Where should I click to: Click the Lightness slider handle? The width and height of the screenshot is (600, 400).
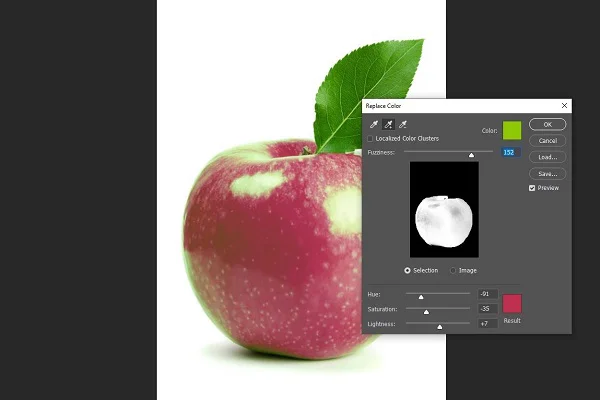439,327
